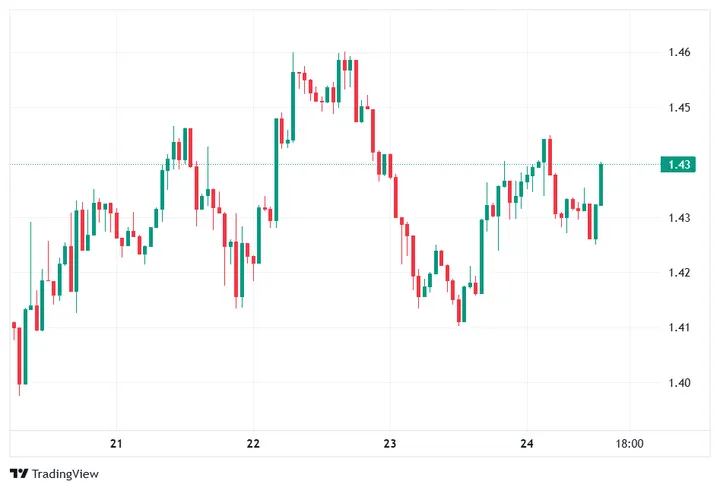Image resolution: width=720 pixels, height=490 pixels.
Task: Click the 1.46 price axis label
Action: (676, 52)
